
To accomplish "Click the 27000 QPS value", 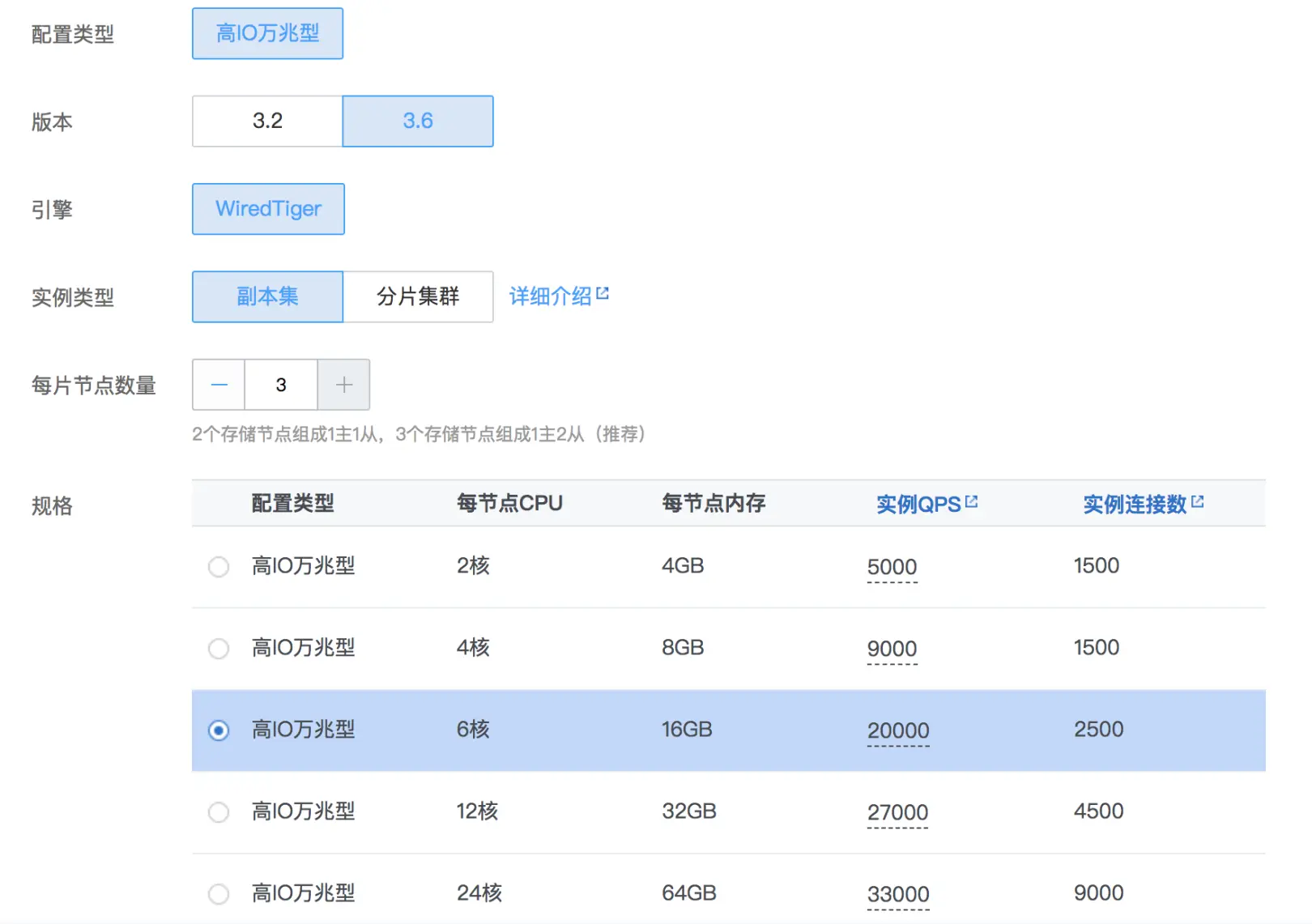I will [x=897, y=813].
